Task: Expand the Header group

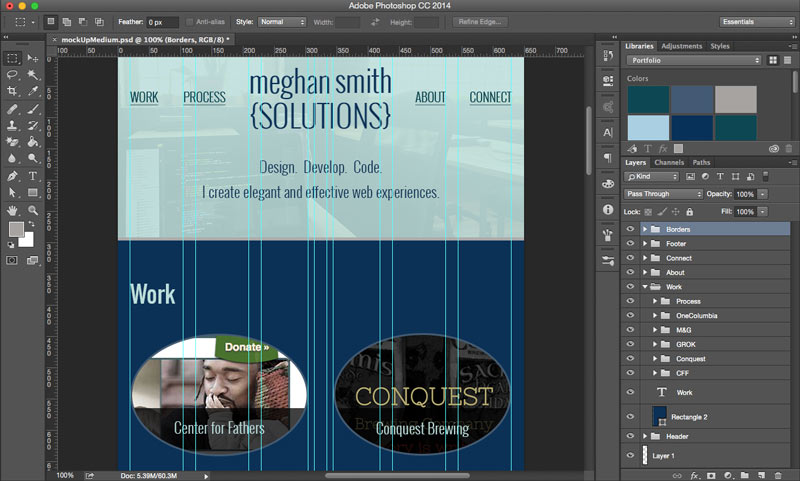Action: tap(645, 436)
